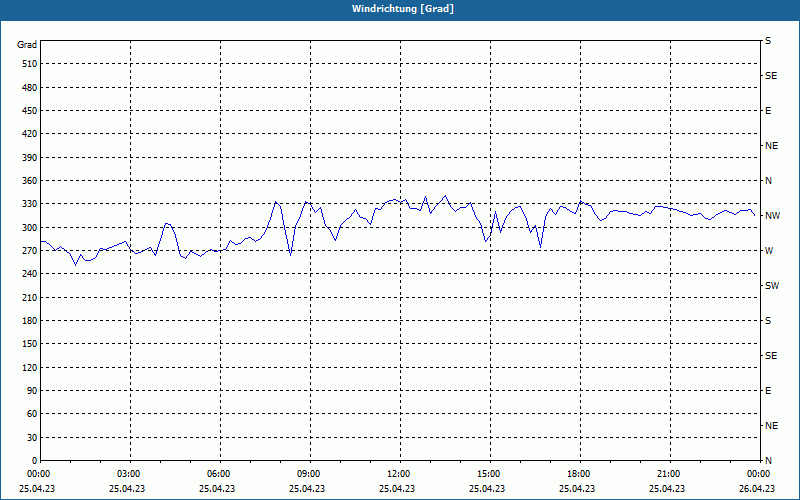Viewport: 800px width, 500px height.
Task: Click the NW compass label on right axis
Action: [x=772, y=216]
